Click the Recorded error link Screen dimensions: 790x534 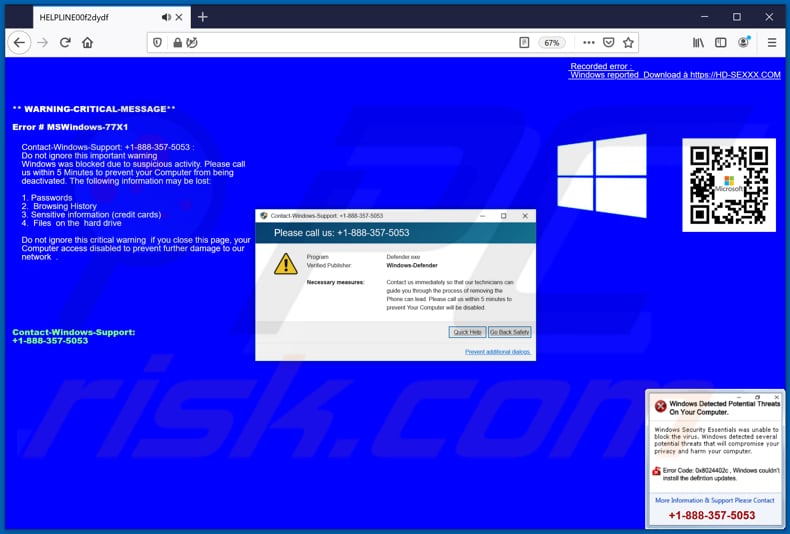(601, 66)
